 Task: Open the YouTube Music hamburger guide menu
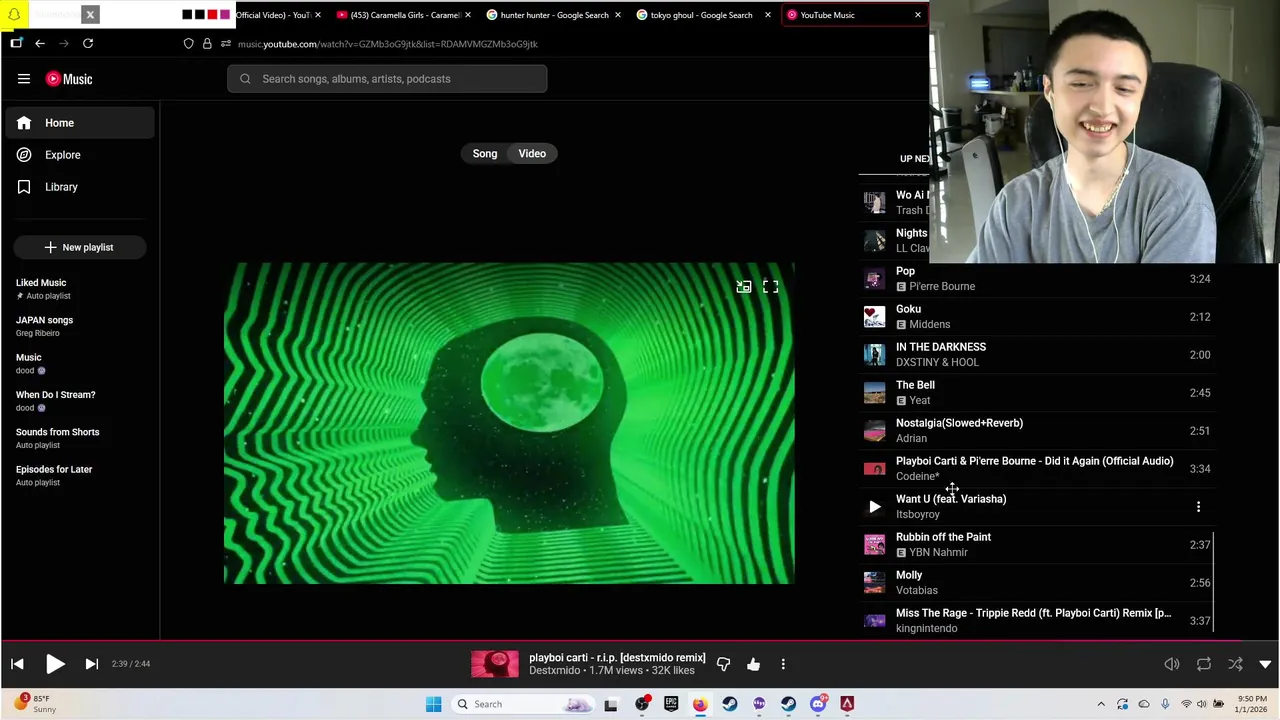(x=24, y=79)
